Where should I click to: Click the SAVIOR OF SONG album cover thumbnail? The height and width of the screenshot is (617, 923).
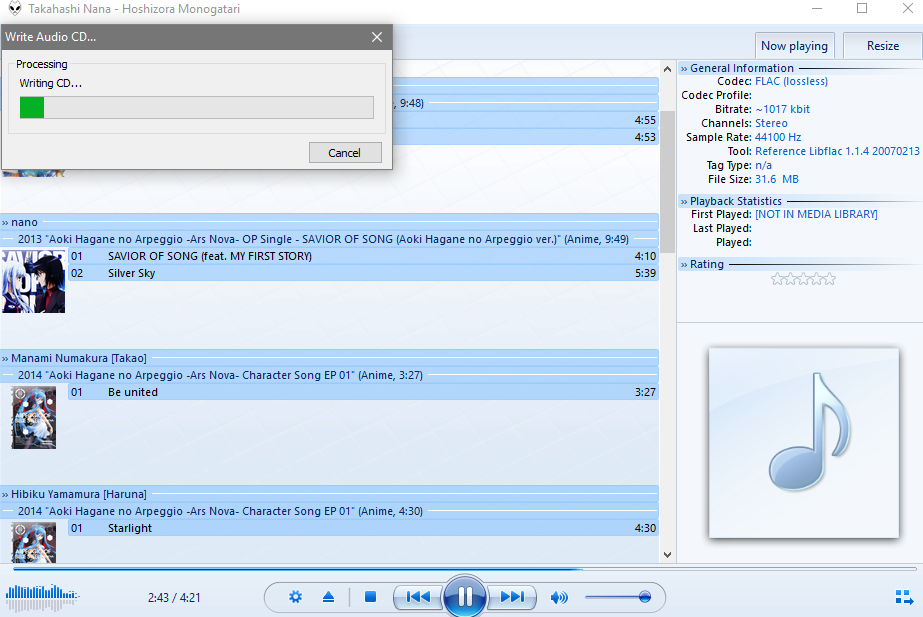pos(33,282)
